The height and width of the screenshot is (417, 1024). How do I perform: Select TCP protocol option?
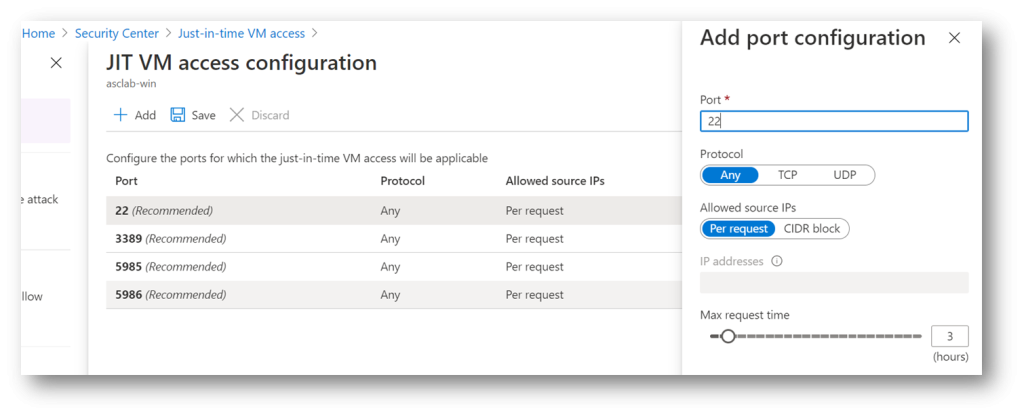click(x=788, y=175)
